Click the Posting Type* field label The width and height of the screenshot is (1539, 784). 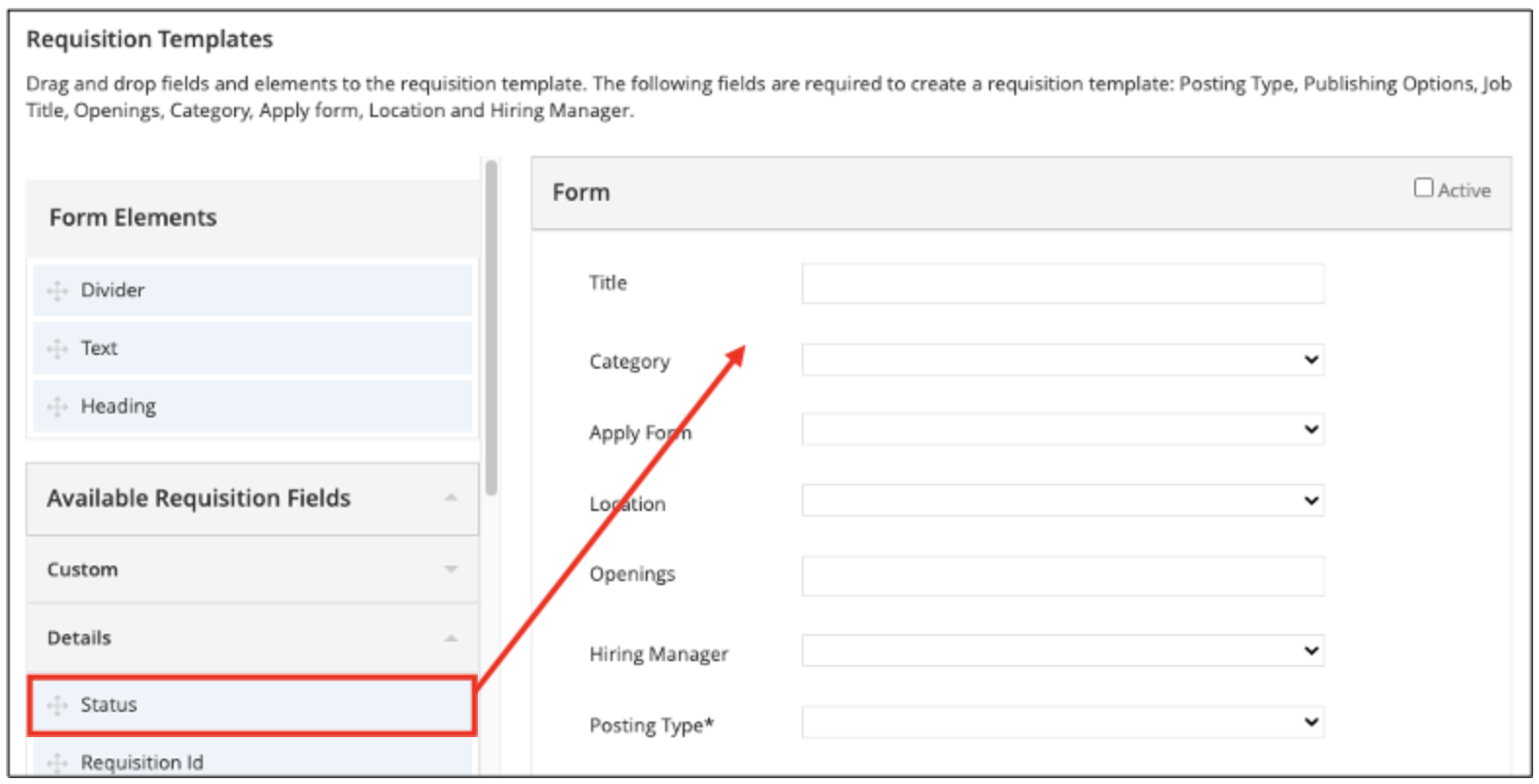pos(651,725)
